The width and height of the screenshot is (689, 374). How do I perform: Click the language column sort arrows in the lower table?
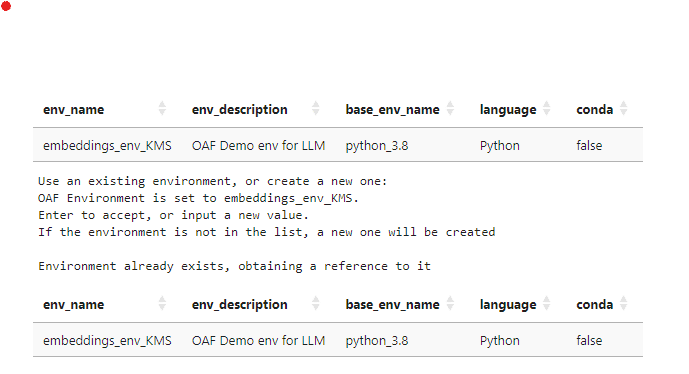547,303
